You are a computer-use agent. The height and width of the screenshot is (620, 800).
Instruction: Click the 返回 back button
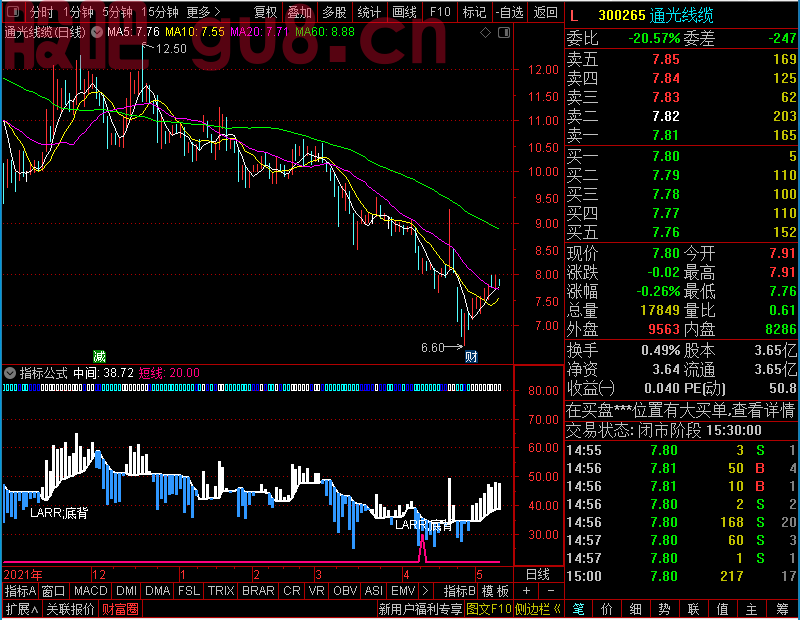(545, 12)
